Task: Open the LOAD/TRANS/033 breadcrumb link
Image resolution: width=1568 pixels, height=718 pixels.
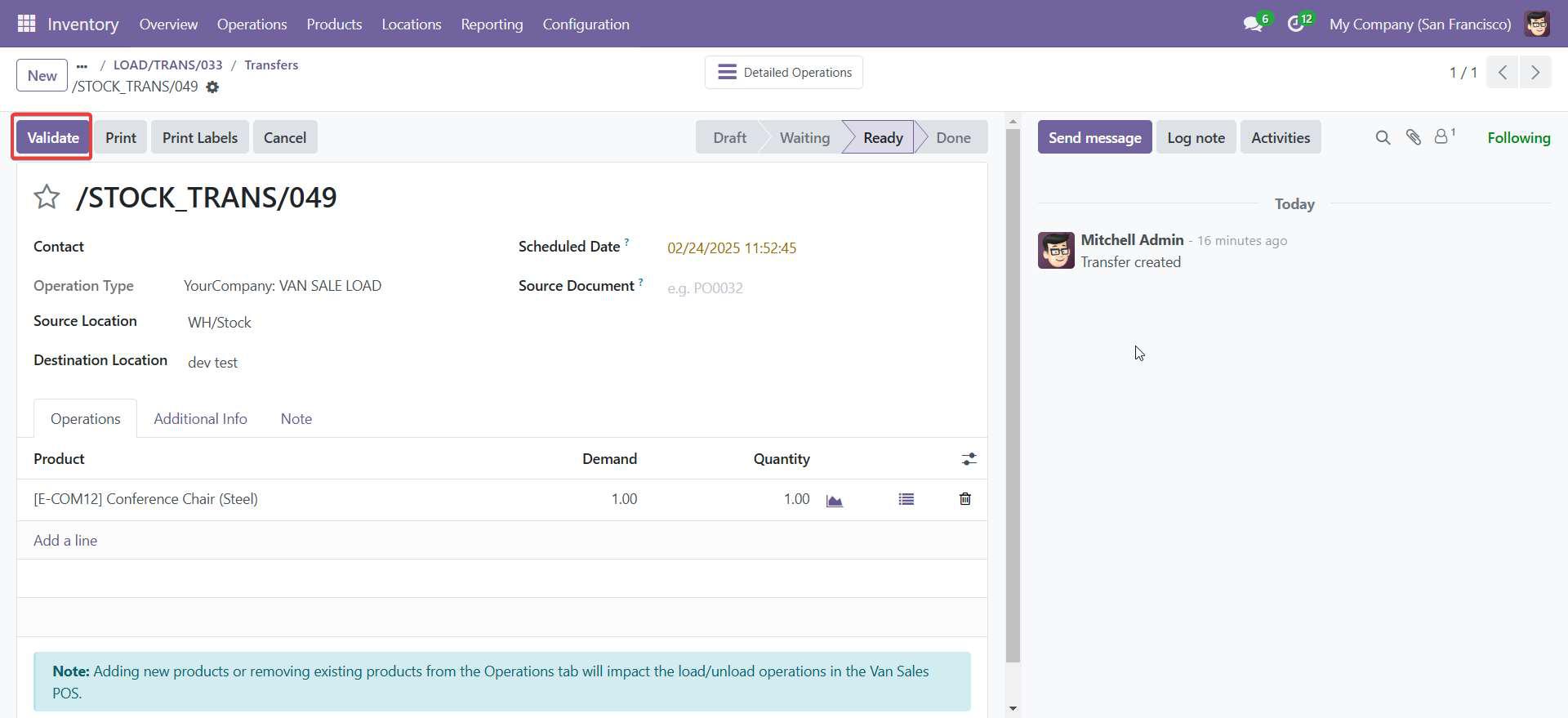Action: 167,65
